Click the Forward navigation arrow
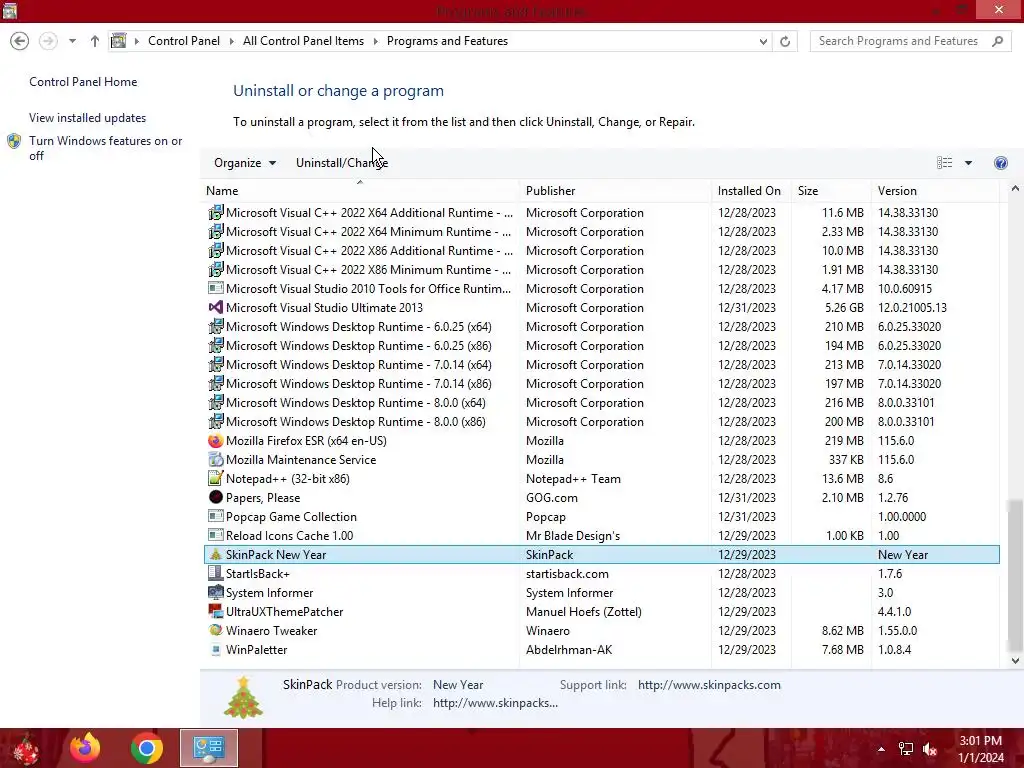The height and width of the screenshot is (768, 1024). coord(48,41)
